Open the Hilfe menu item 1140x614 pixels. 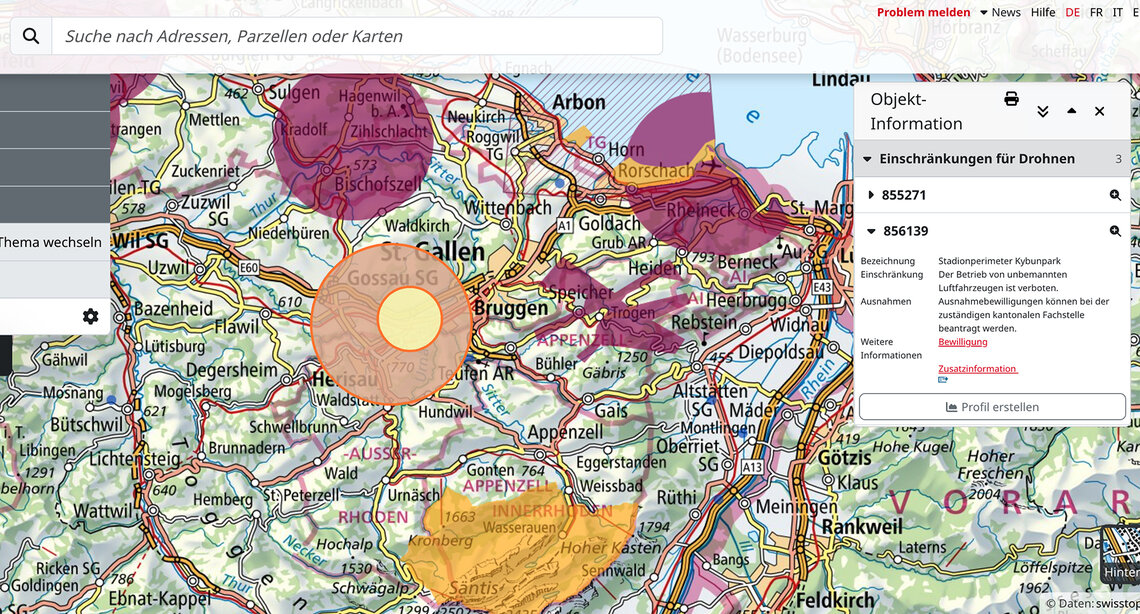tap(1043, 12)
